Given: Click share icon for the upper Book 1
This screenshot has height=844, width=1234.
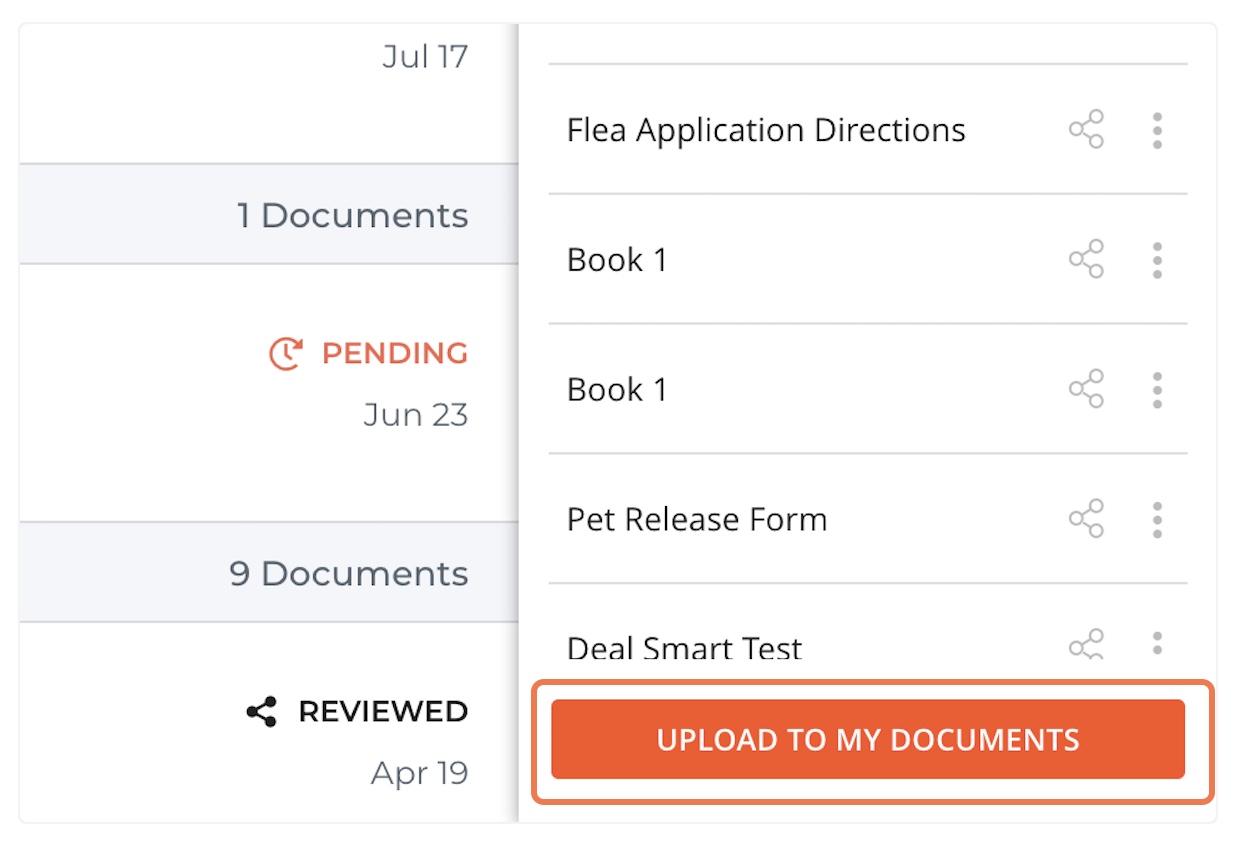Looking at the screenshot, I should [x=1086, y=260].
